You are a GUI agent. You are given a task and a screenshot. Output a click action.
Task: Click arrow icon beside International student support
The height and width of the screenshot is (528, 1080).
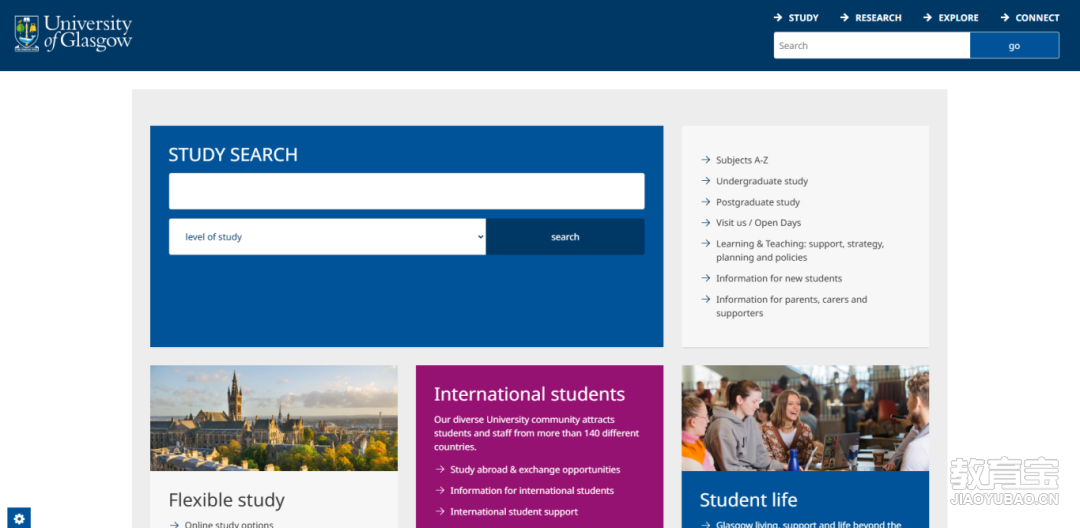[x=439, y=511]
